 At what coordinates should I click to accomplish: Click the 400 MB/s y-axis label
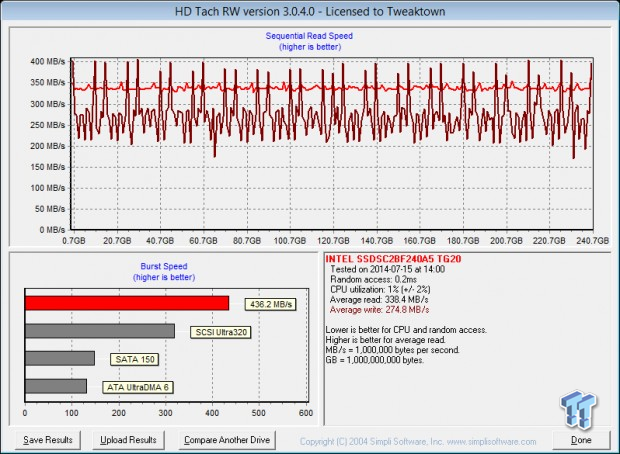(47, 62)
